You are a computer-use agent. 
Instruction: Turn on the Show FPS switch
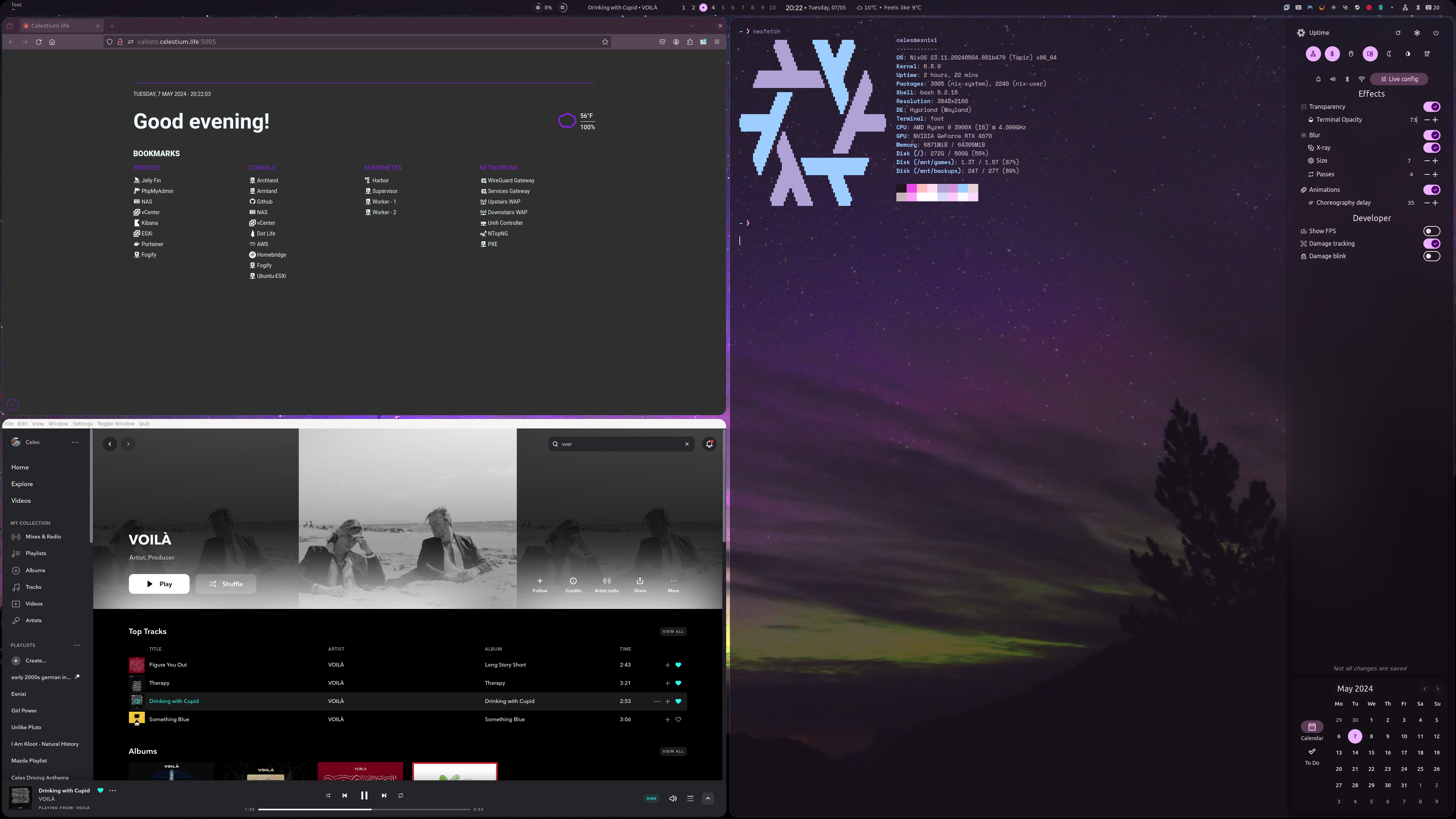coord(1432,231)
